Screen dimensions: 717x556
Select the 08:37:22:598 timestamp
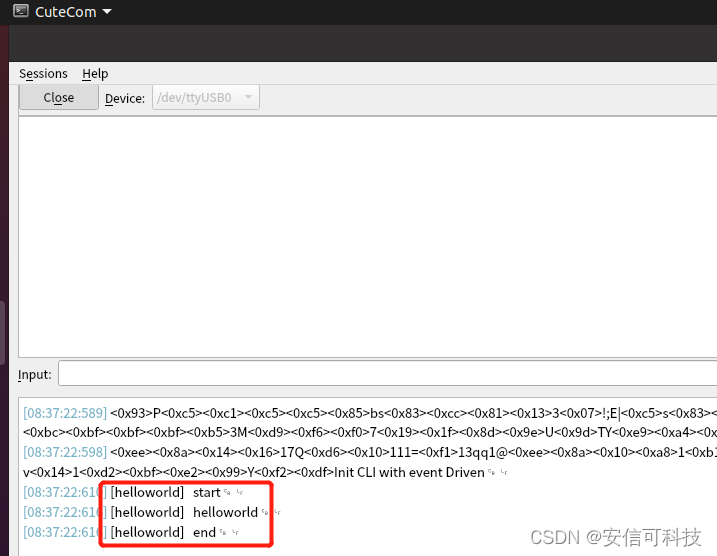65,452
